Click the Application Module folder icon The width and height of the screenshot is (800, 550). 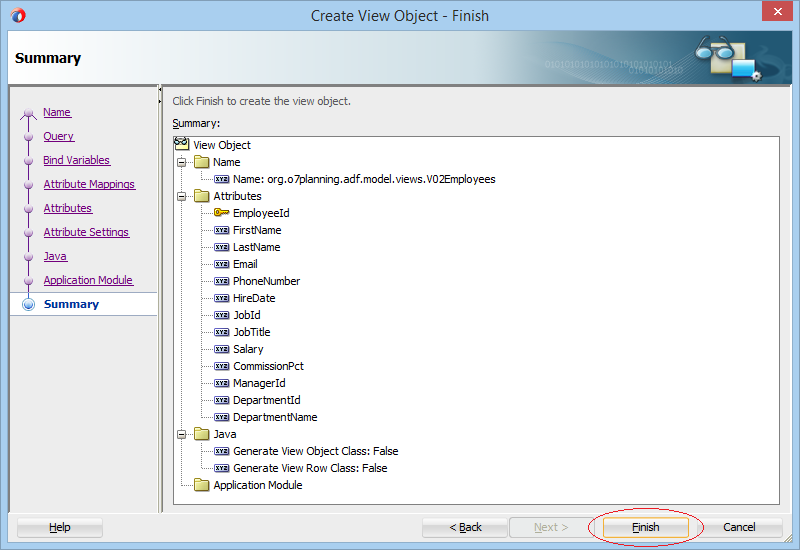[x=202, y=485]
